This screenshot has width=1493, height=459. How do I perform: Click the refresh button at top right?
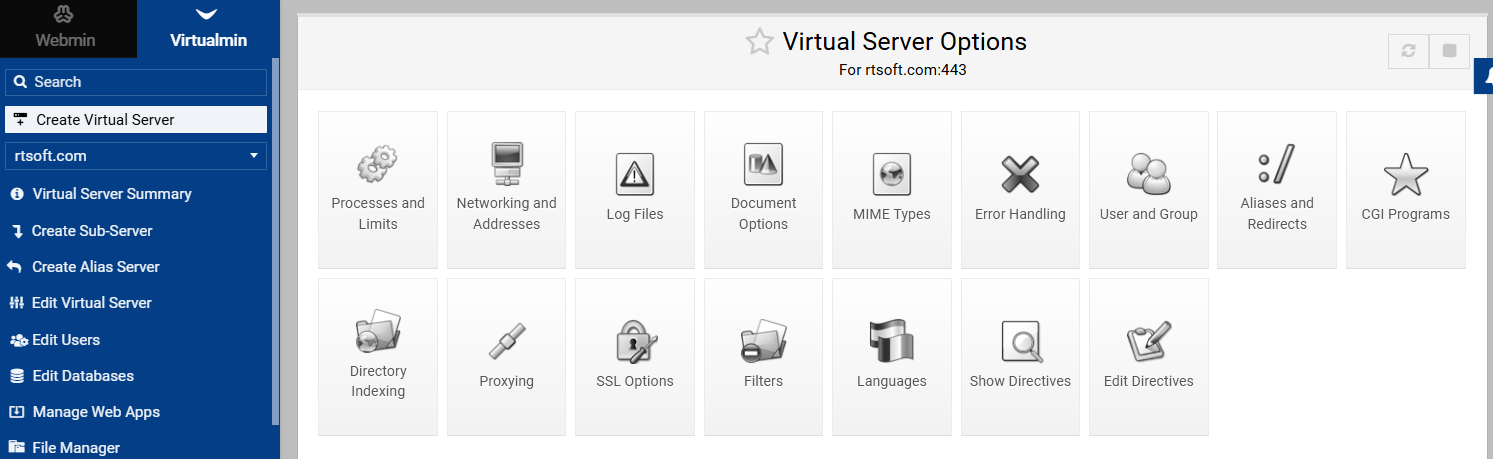[x=1408, y=51]
